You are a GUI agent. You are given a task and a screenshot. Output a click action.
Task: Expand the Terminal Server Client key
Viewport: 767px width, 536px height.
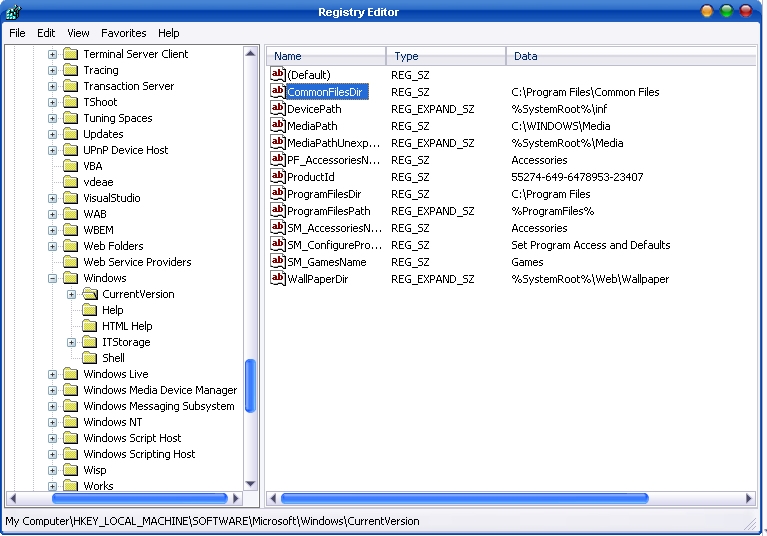point(52,54)
